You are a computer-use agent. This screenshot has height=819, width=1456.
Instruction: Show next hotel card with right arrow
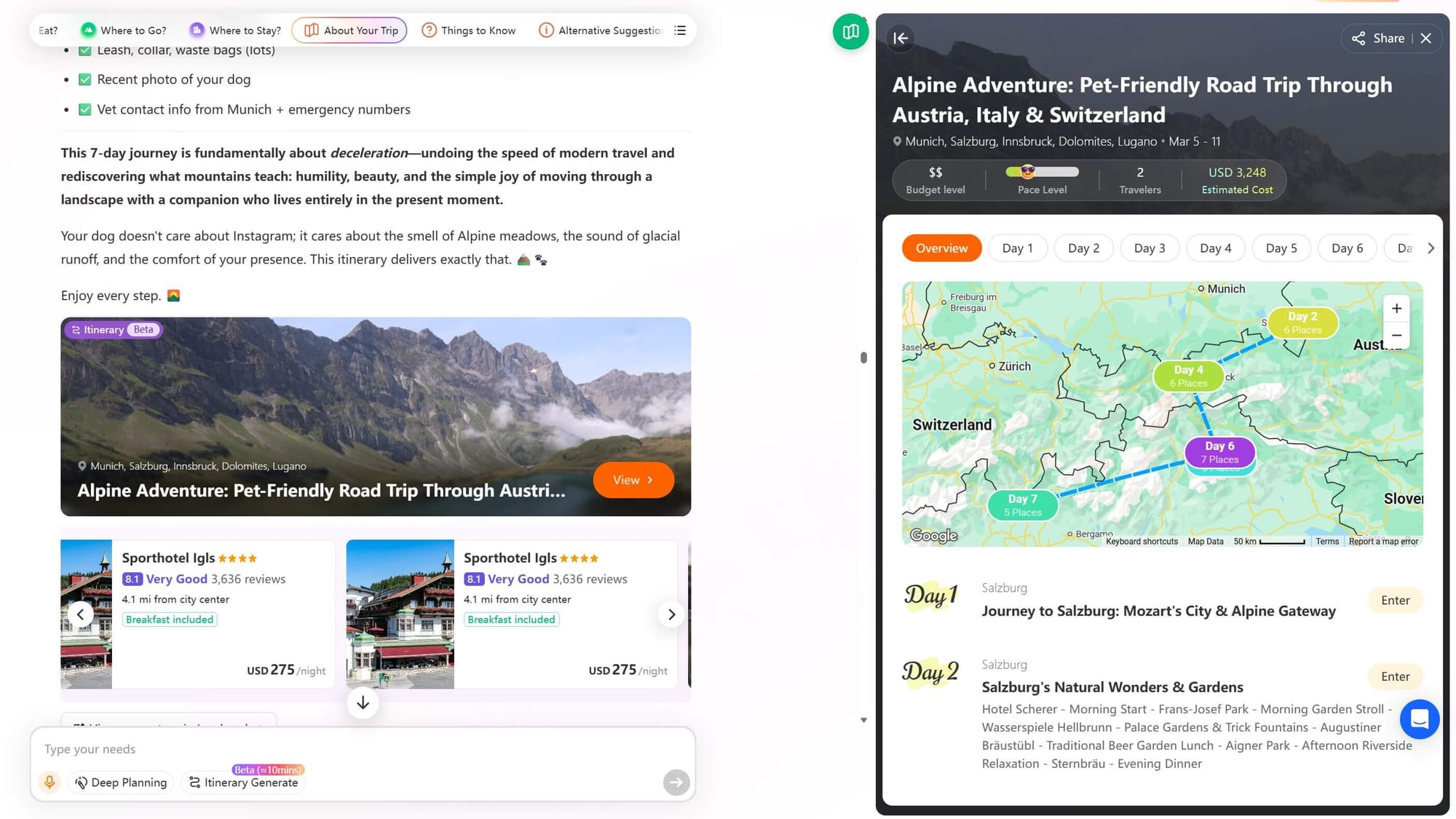(x=671, y=614)
